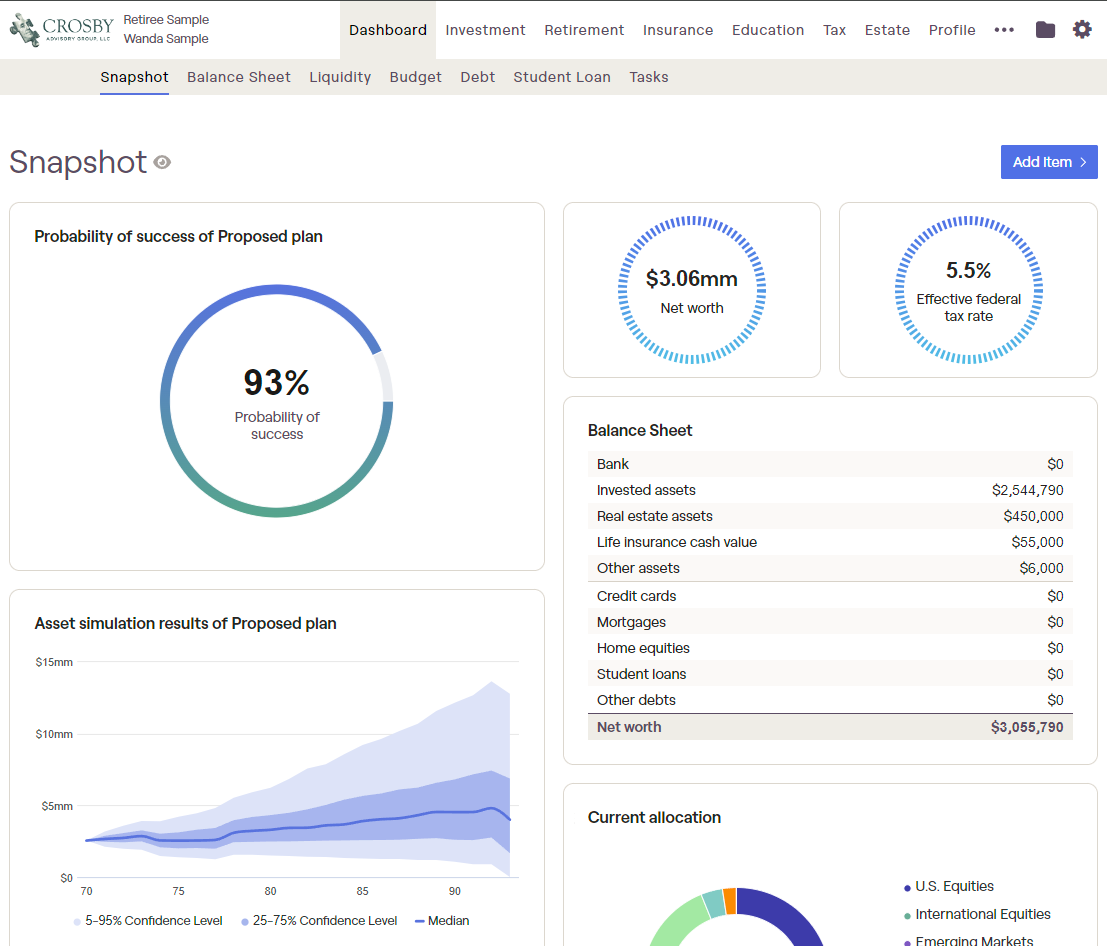Select the Snapshot sub-tab

pyautogui.click(x=134, y=77)
